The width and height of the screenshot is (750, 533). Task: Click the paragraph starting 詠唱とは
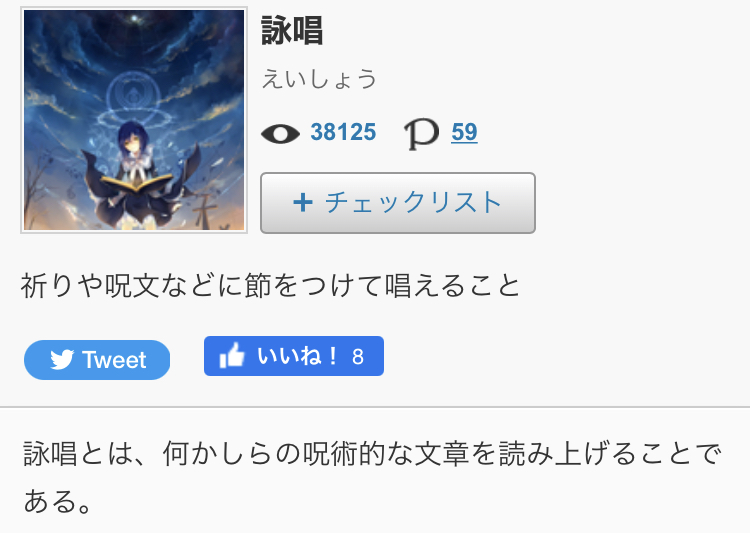click(x=372, y=477)
